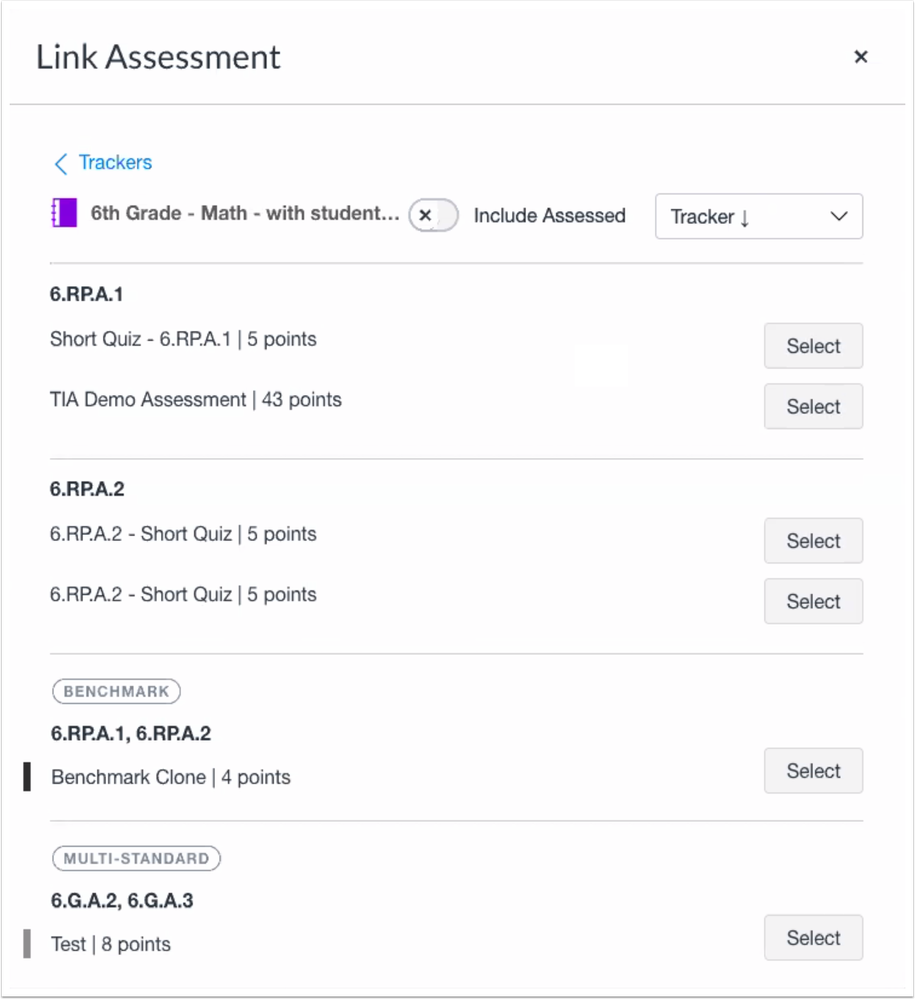Open the Tracker sort dropdown

(758, 216)
